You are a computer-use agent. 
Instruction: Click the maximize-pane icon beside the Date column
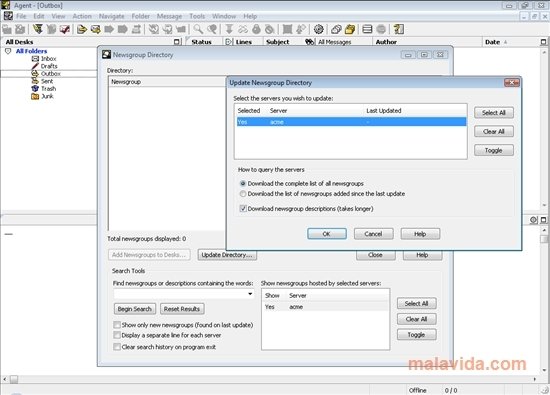[543, 42]
